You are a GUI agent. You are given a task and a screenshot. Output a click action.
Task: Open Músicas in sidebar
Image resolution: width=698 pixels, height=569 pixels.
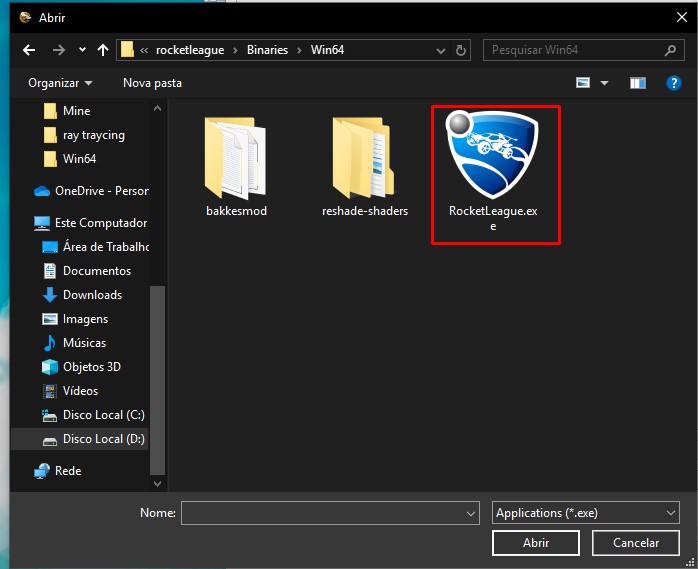(74, 343)
